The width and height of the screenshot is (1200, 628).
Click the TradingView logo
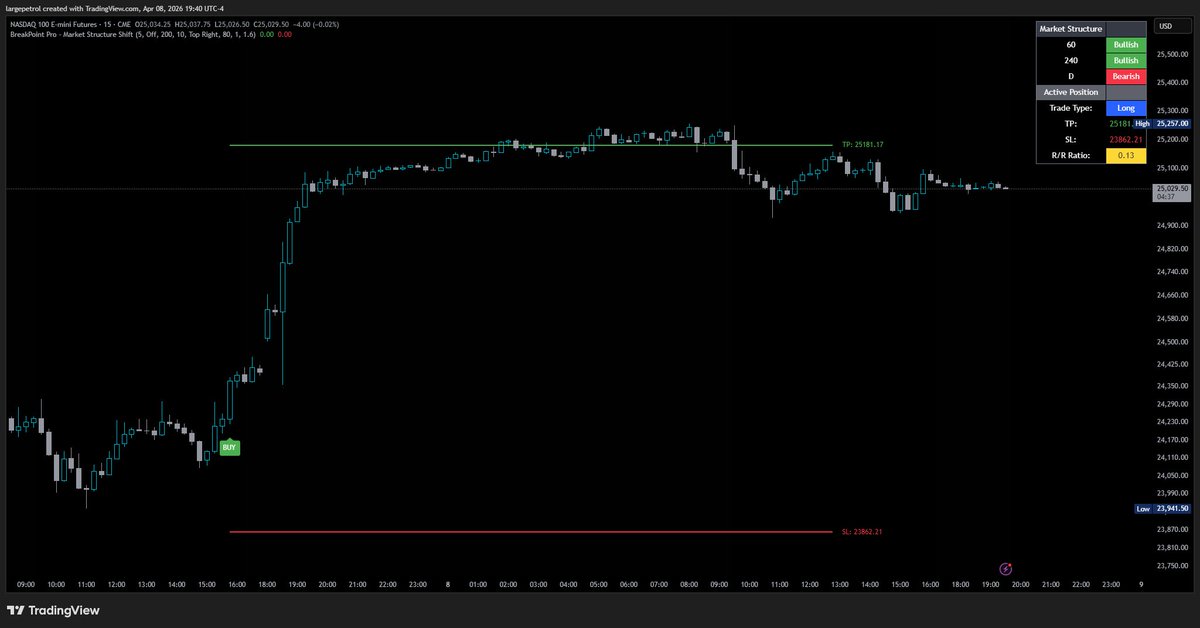click(53, 610)
